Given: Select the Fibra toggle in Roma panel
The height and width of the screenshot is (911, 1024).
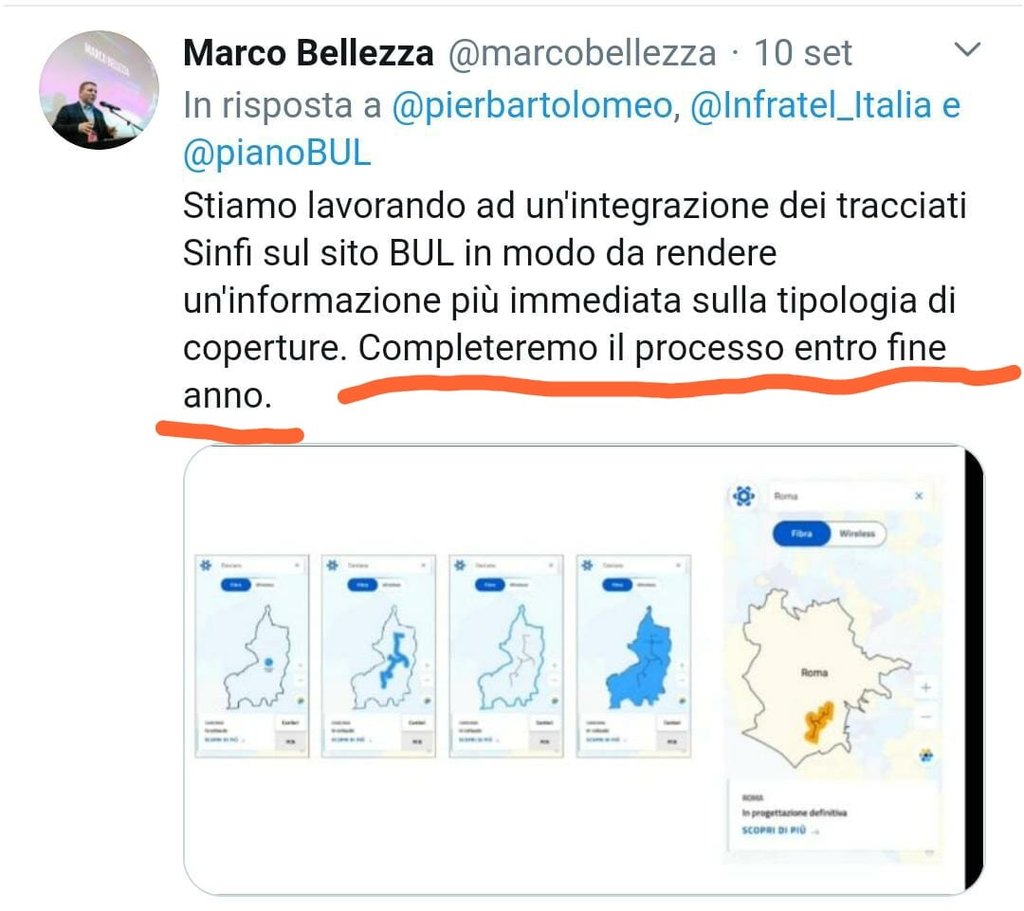Looking at the screenshot, I should point(801,534).
